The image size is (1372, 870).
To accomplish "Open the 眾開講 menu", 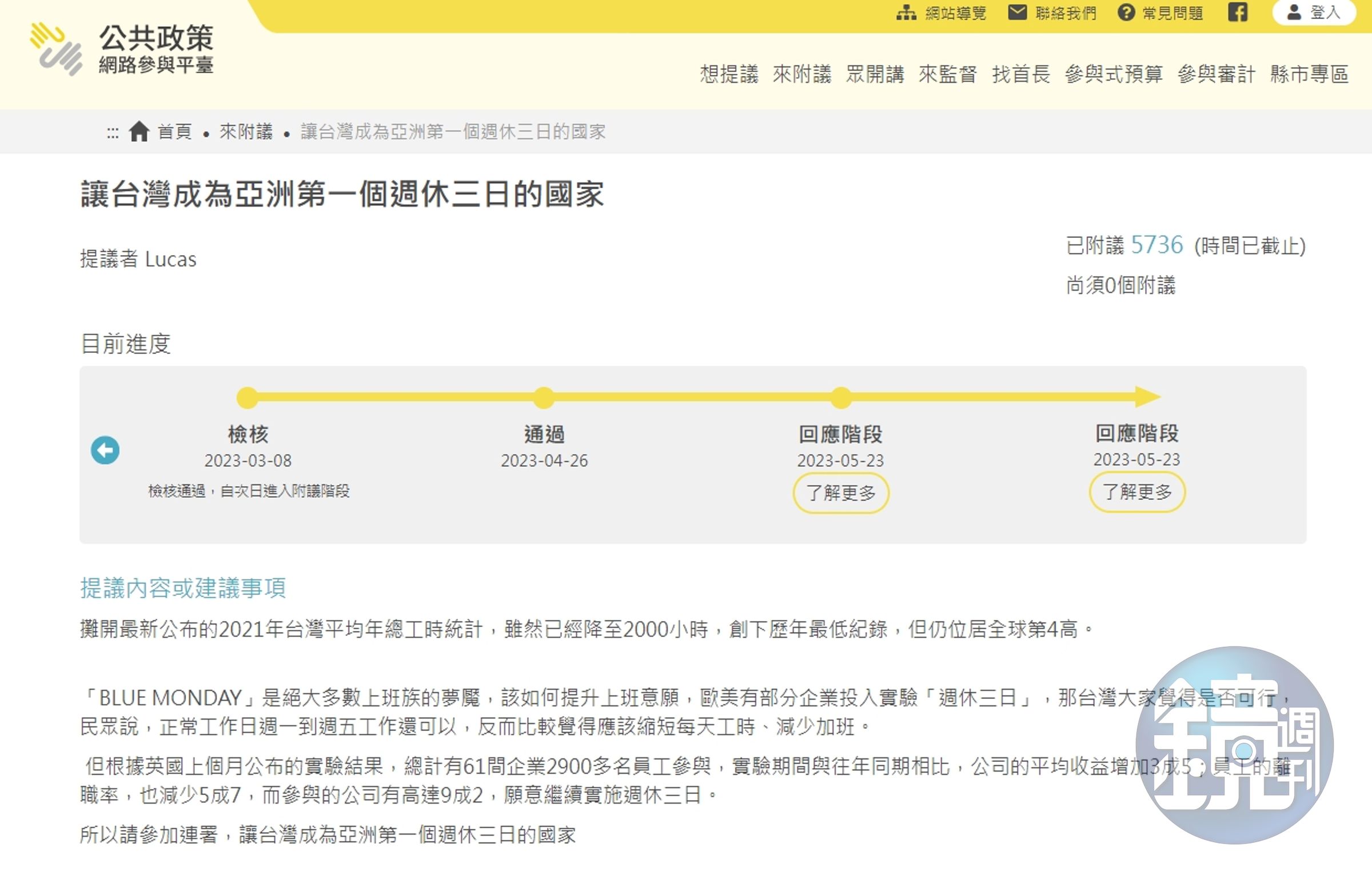I will [875, 74].
